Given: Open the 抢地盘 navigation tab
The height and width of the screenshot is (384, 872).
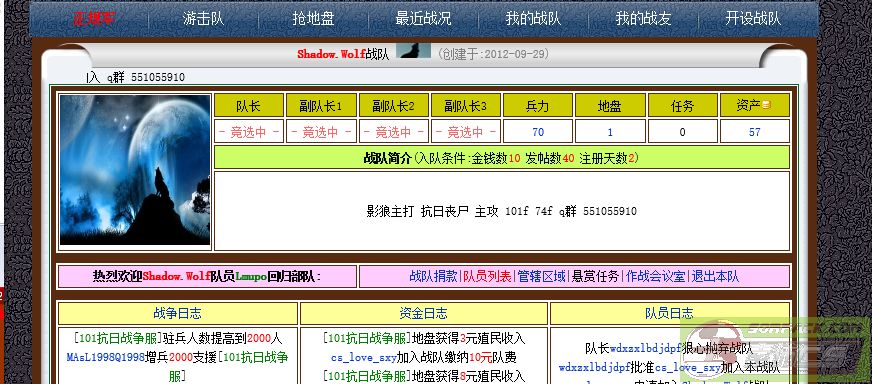Looking at the screenshot, I should (313, 19).
